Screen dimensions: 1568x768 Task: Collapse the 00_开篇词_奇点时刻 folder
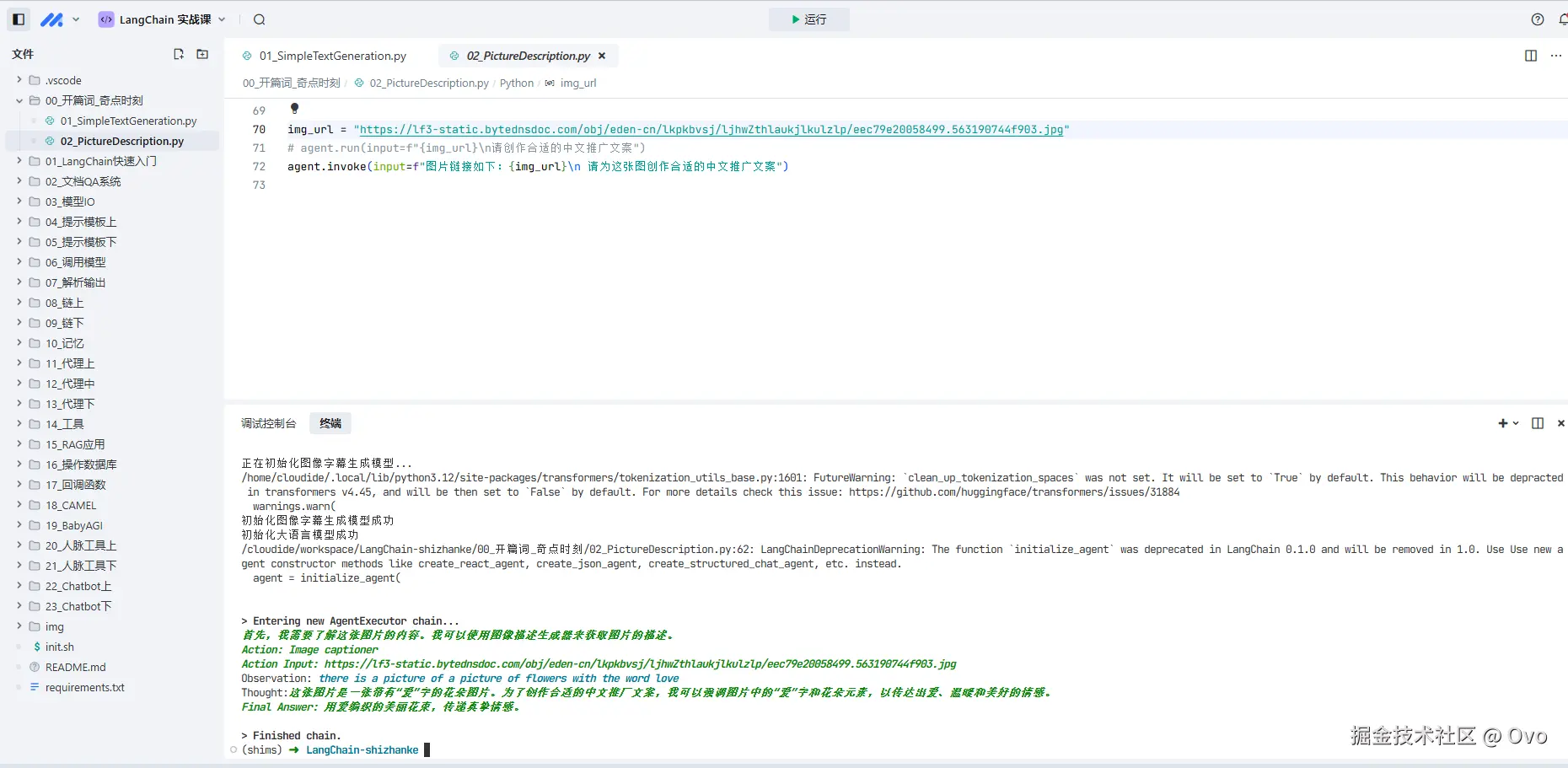coord(19,100)
